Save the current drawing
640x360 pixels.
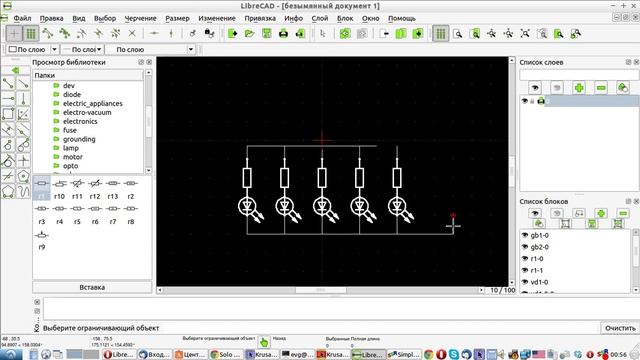coord(267,33)
